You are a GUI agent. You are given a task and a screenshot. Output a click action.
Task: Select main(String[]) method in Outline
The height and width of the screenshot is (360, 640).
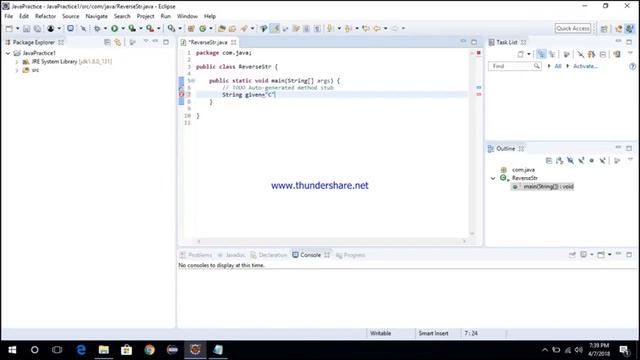point(543,187)
